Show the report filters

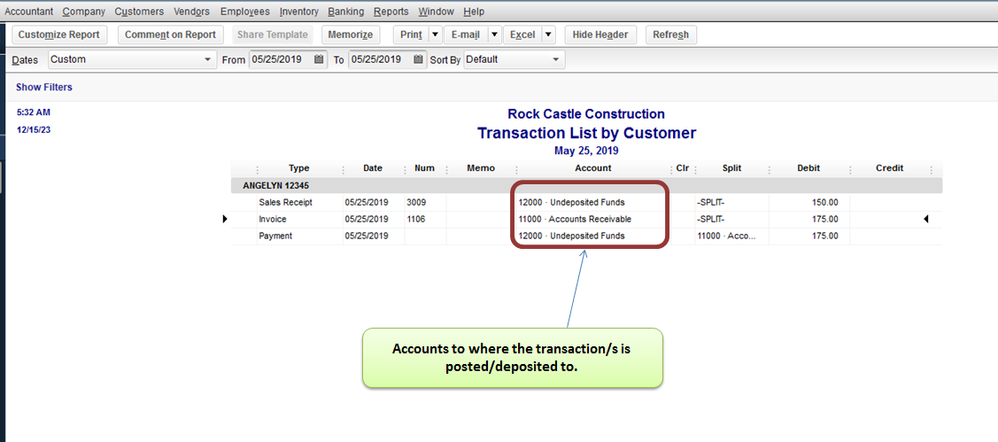click(x=44, y=87)
